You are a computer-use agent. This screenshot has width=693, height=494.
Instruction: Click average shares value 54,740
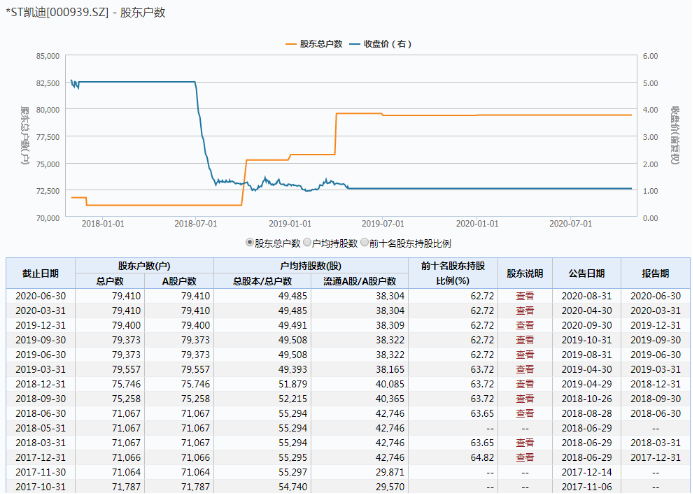[x=293, y=487]
